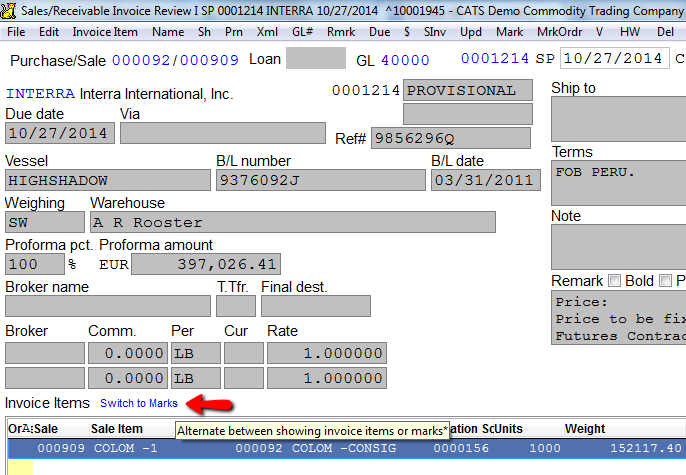The image size is (686, 475).
Task: Click the Via field
Action: coord(223,133)
